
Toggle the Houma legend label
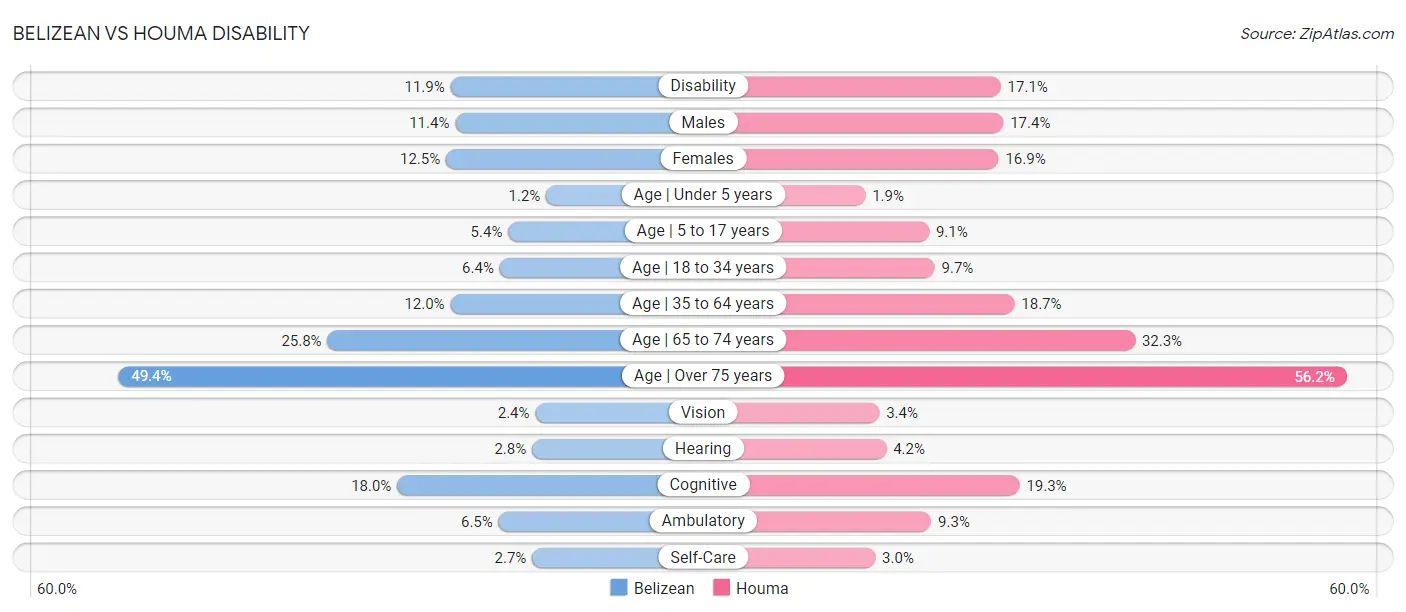coord(762,588)
